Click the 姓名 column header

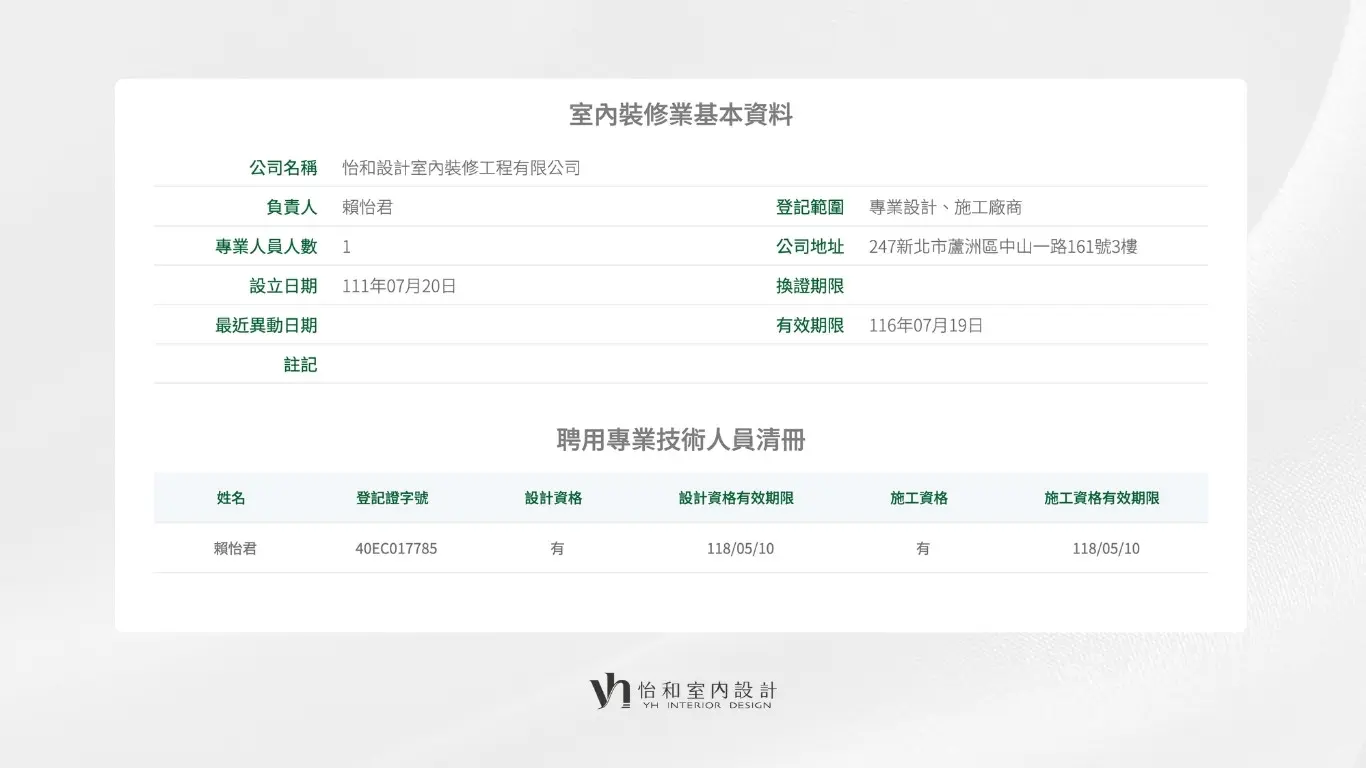click(231, 498)
